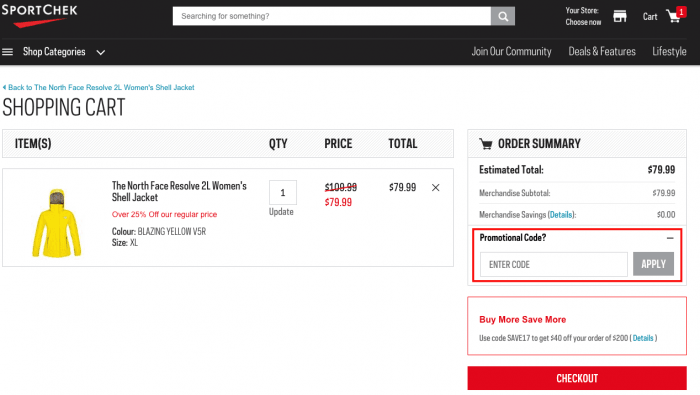The width and height of the screenshot is (700, 395).
Task: Click the SportChek logo
Action: [39, 15]
